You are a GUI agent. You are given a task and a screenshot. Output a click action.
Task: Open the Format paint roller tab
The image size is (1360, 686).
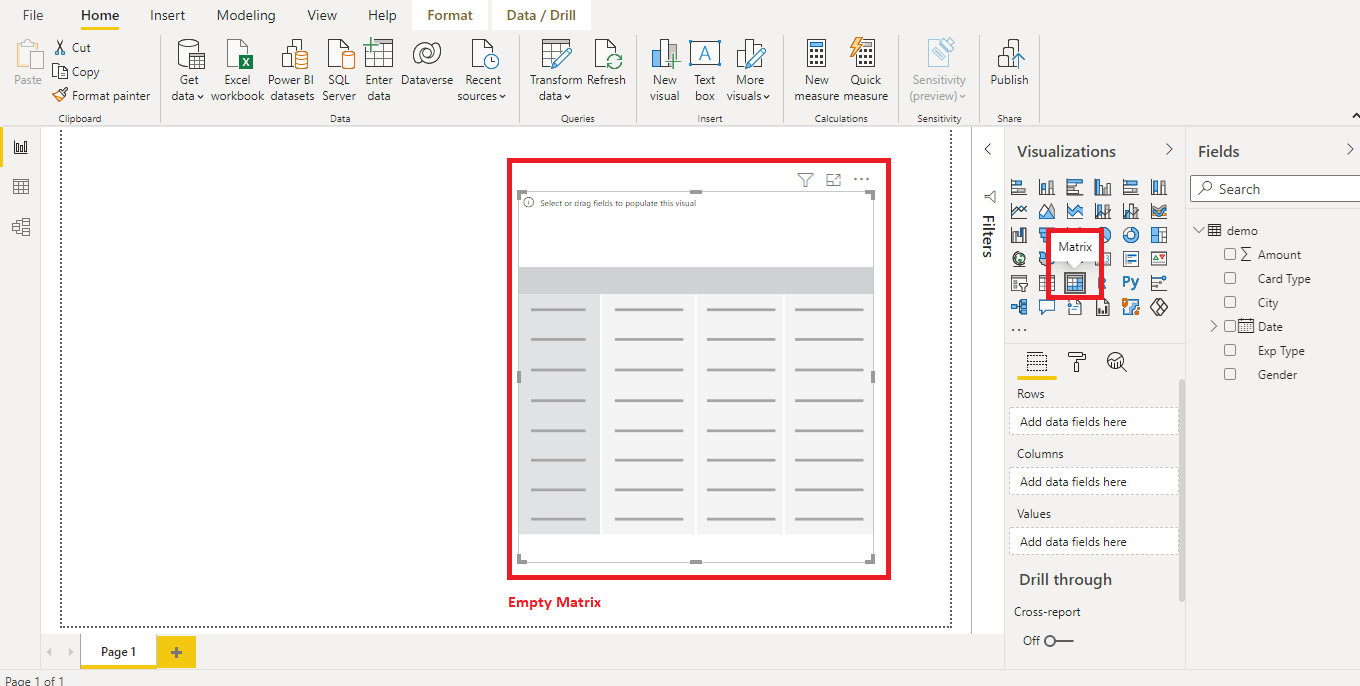(1077, 362)
